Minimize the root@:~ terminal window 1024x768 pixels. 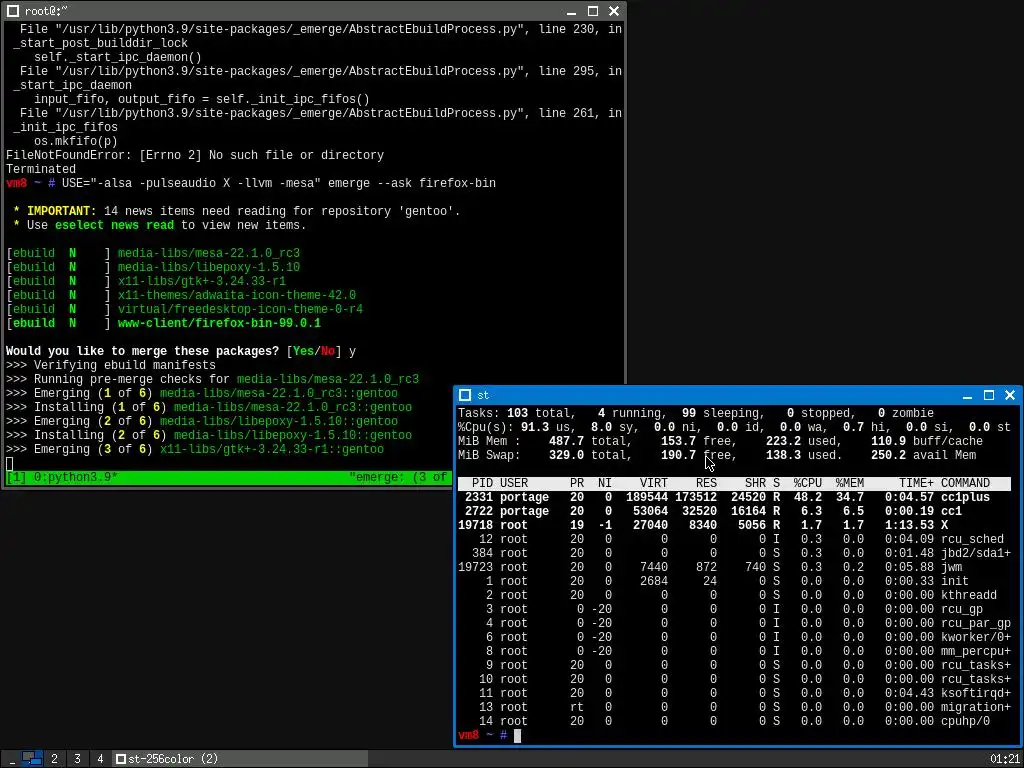pos(571,11)
